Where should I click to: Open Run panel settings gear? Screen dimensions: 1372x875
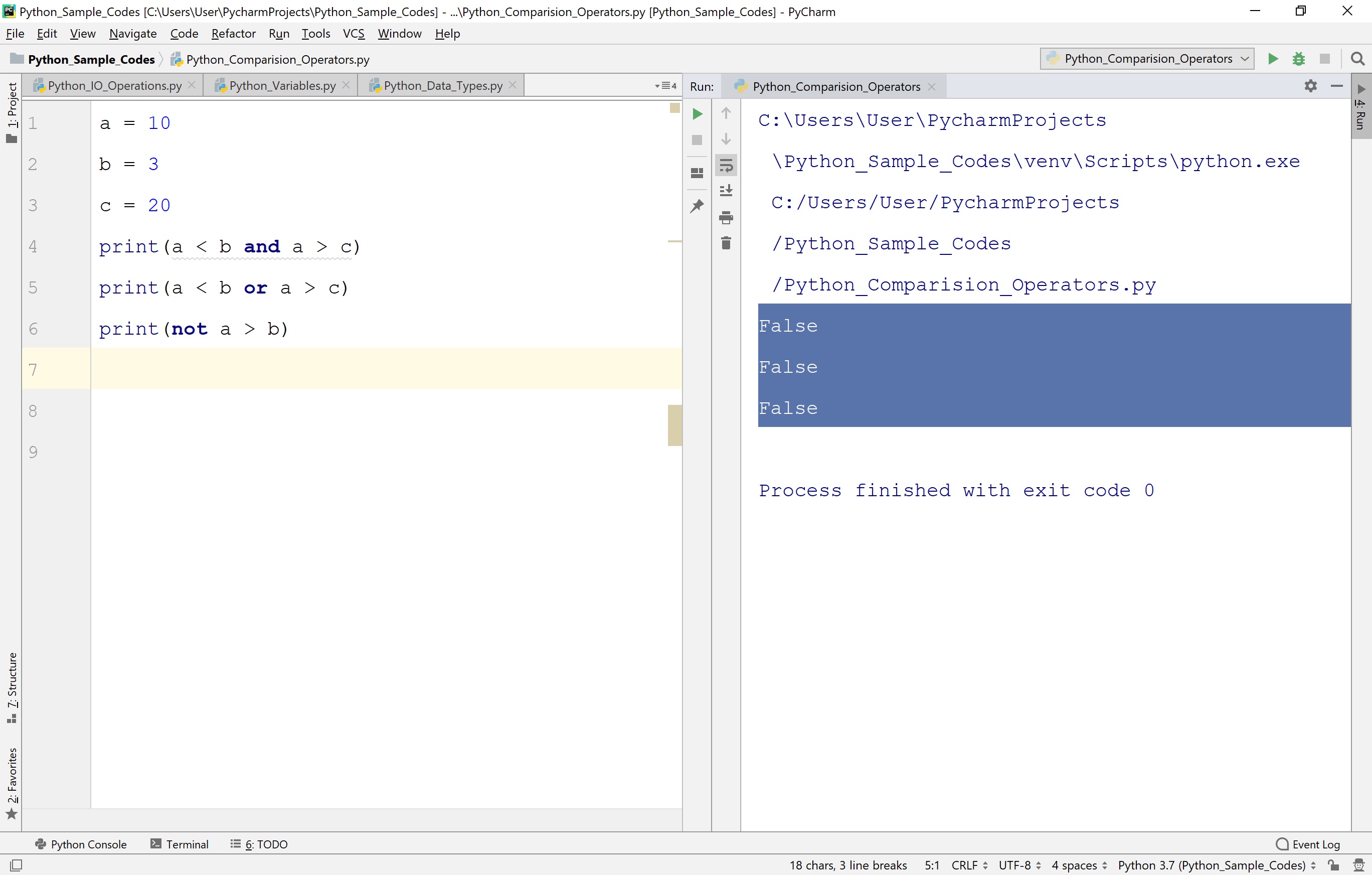1310,86
